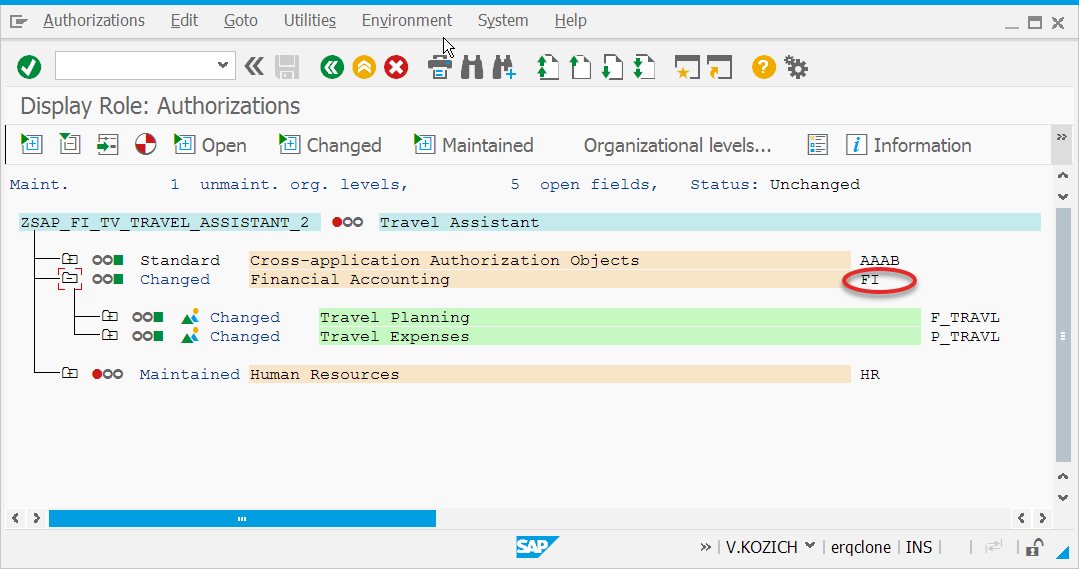Expand the Travel Expenses folder
The height and width of the screenshot is (569, 1079).
click(x=109, y=336)
